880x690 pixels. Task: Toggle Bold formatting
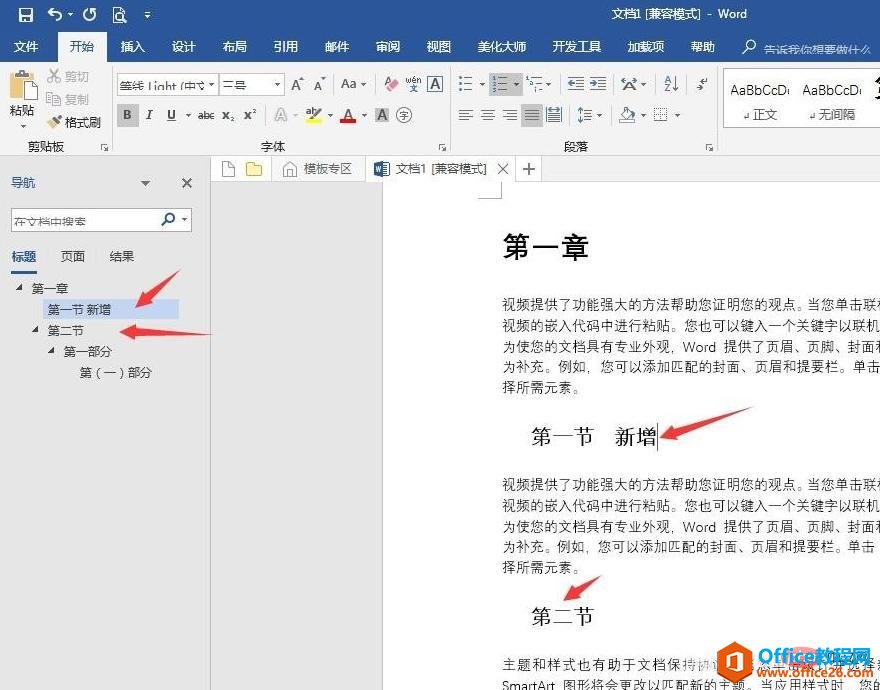coord(127,115)
